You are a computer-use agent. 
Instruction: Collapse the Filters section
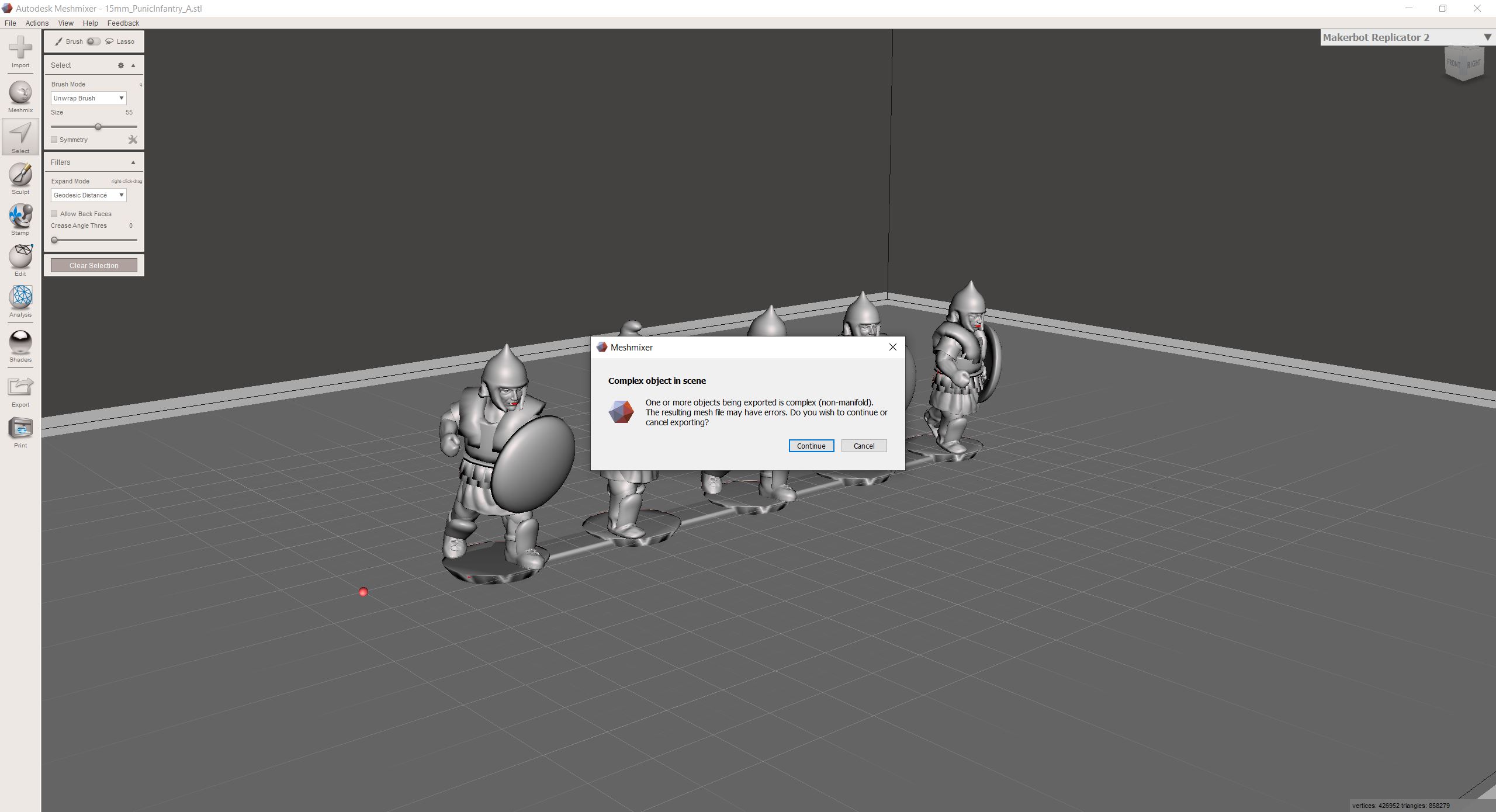click(133, 162)
